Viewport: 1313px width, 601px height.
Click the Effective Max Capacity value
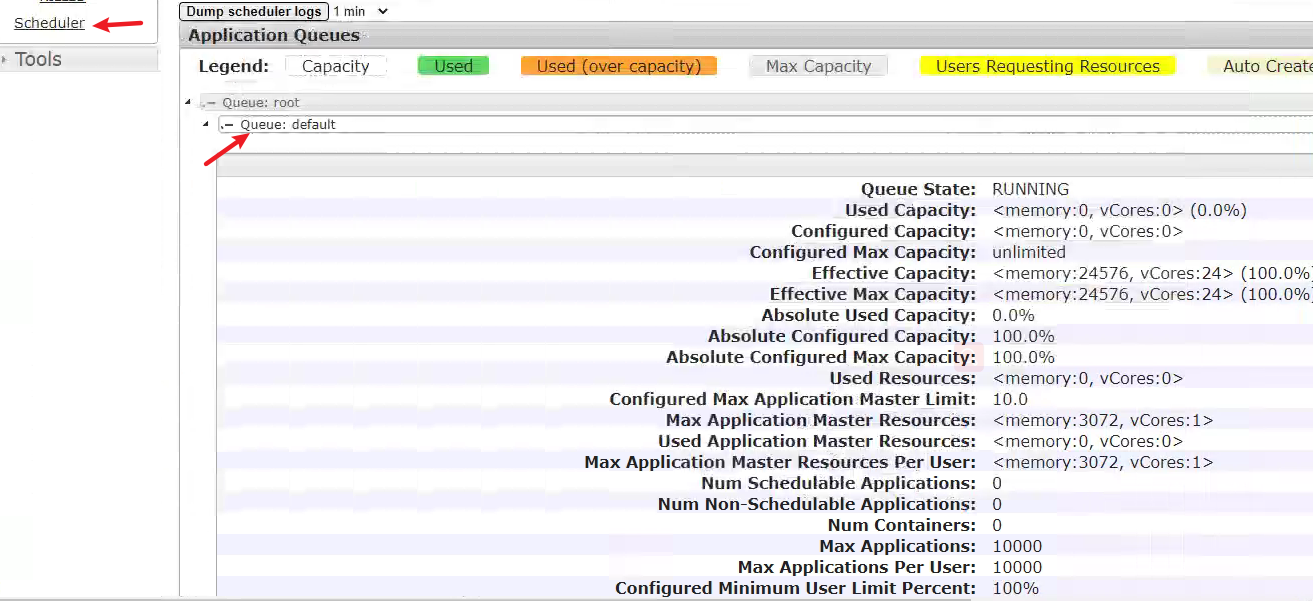point(1152,294)
